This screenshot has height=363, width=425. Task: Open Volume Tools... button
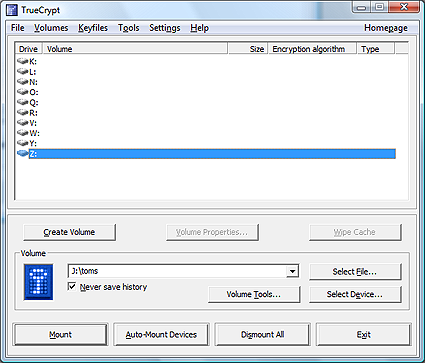point(254,294)
